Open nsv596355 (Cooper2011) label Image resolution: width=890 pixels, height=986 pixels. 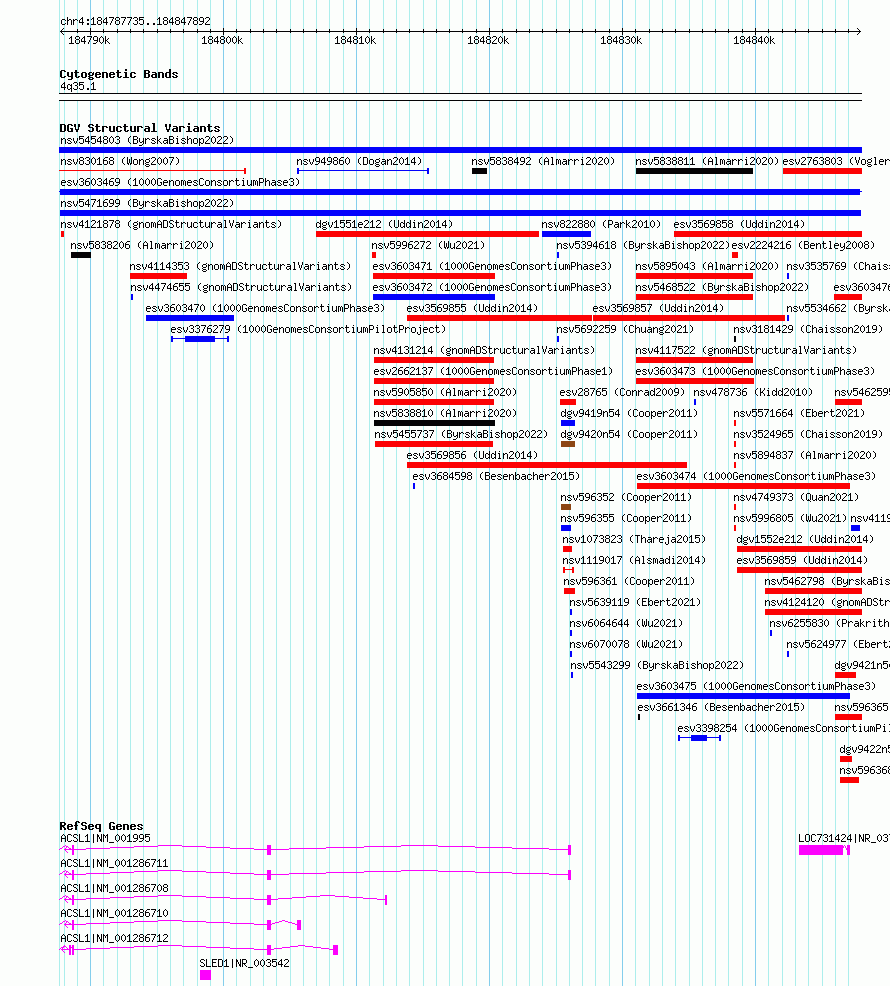(x=626, y=518)
